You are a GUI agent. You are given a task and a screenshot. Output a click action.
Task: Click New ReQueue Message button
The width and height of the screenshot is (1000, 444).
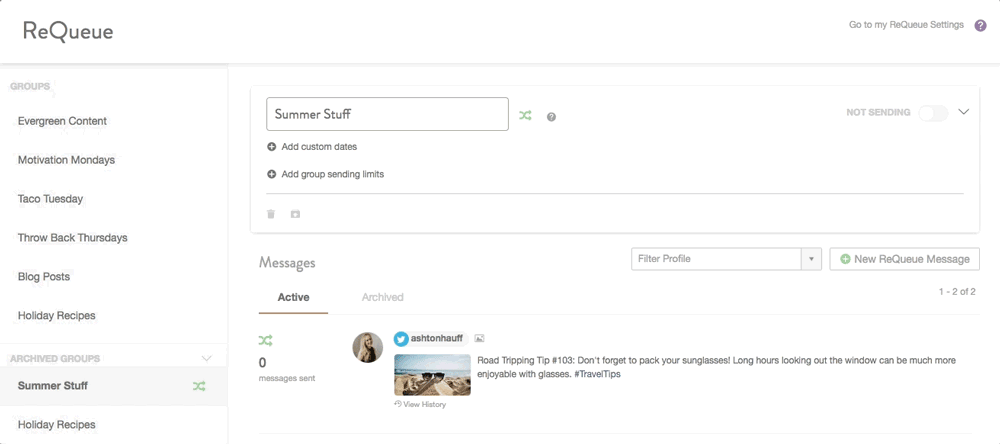pyautogui.click(x=904, y=259)
